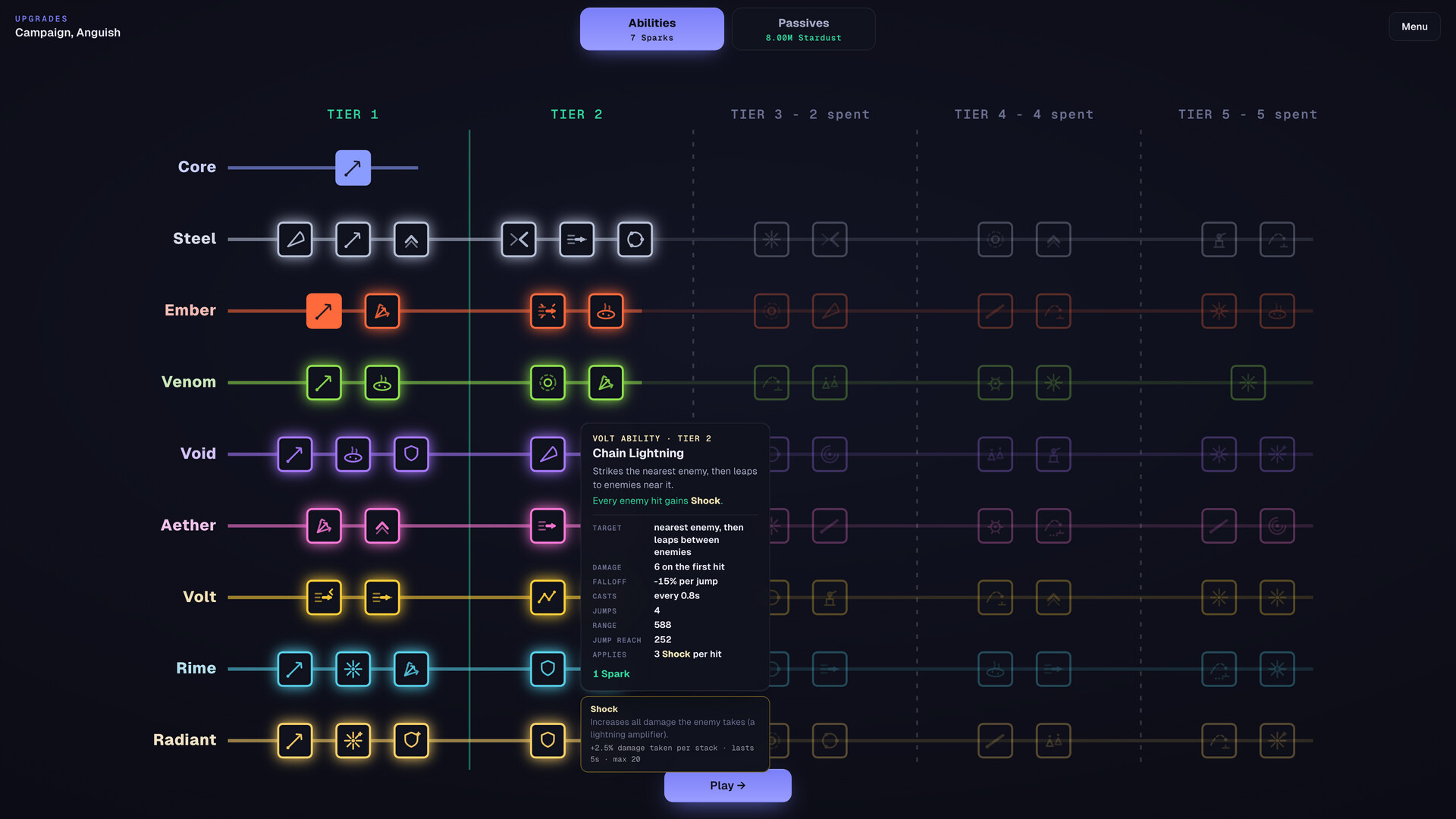Select the Steel Tier 1 cone ability icon
The image size is (1456, 819).
(x=295, y=240)
